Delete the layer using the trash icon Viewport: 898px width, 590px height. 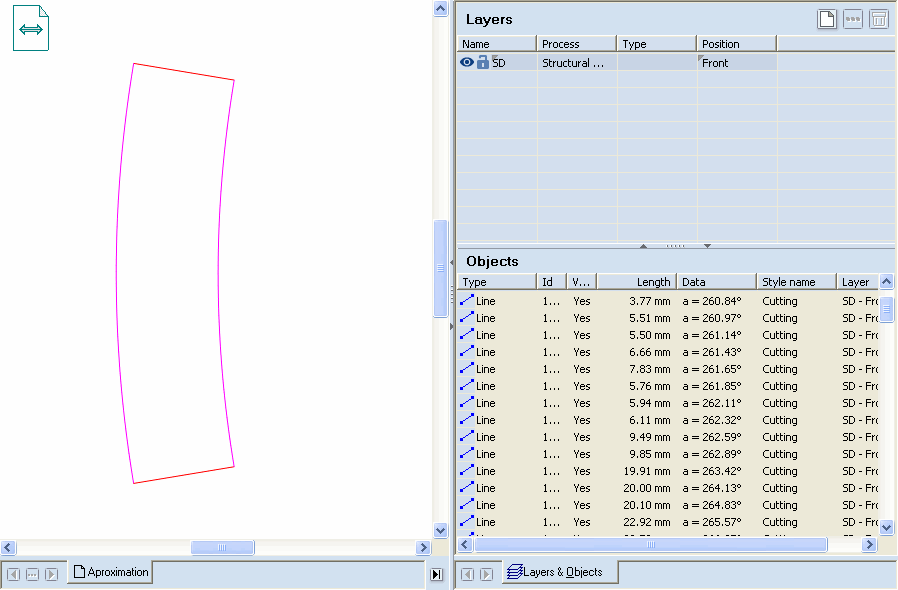[879, 19]
